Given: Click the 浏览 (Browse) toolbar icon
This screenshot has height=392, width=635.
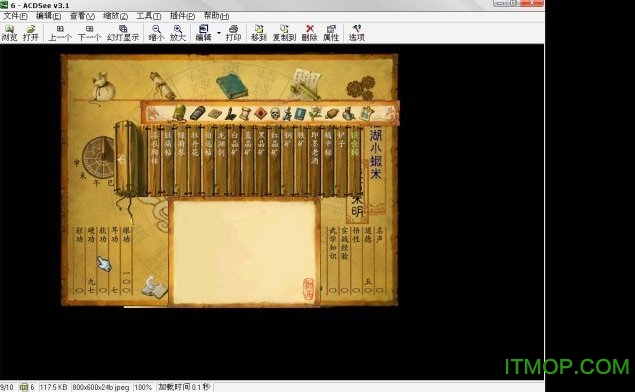Looking at the screenshot, I should [9, 33].
